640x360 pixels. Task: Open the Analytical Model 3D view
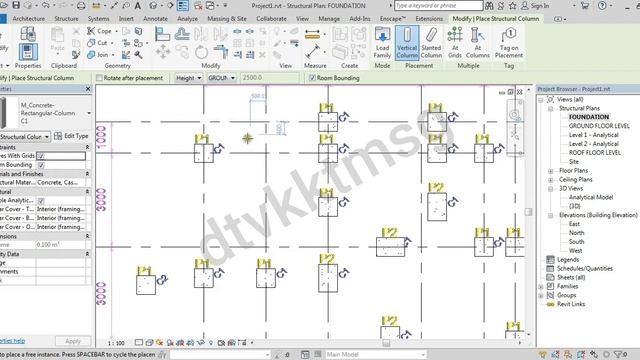tap(591, 198)
